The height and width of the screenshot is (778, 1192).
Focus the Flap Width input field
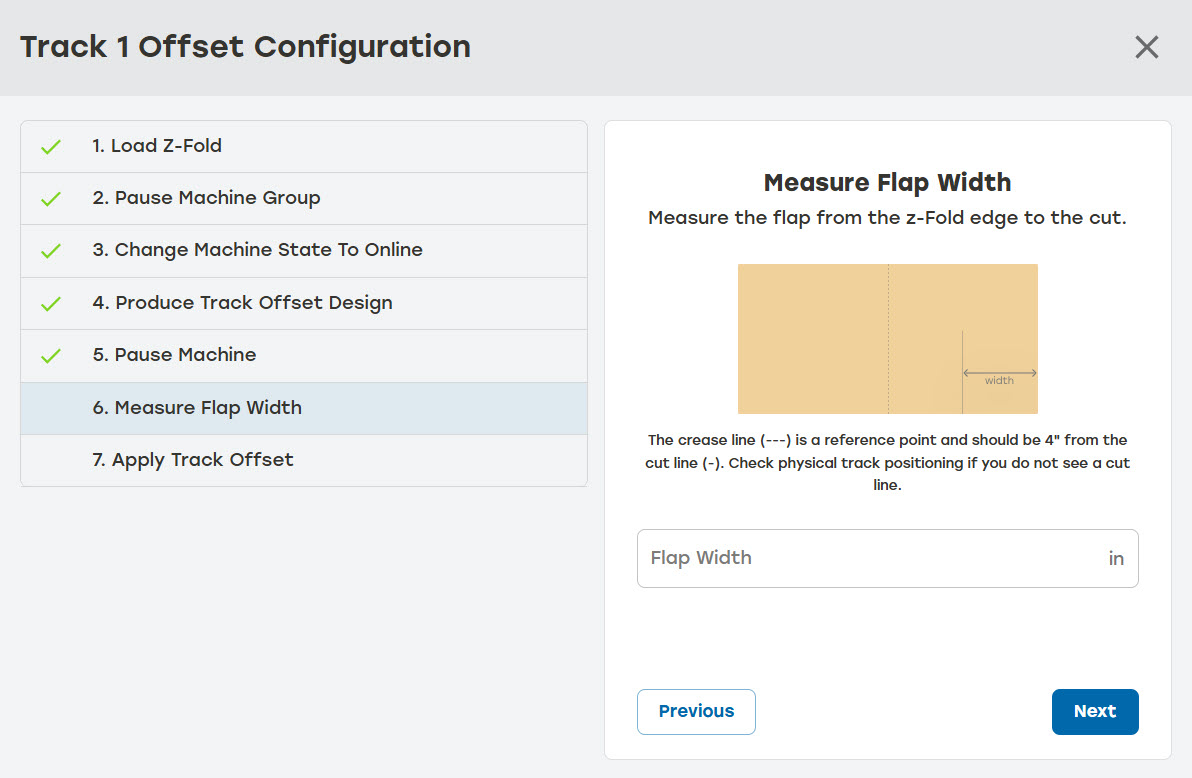tap(887, 558)
